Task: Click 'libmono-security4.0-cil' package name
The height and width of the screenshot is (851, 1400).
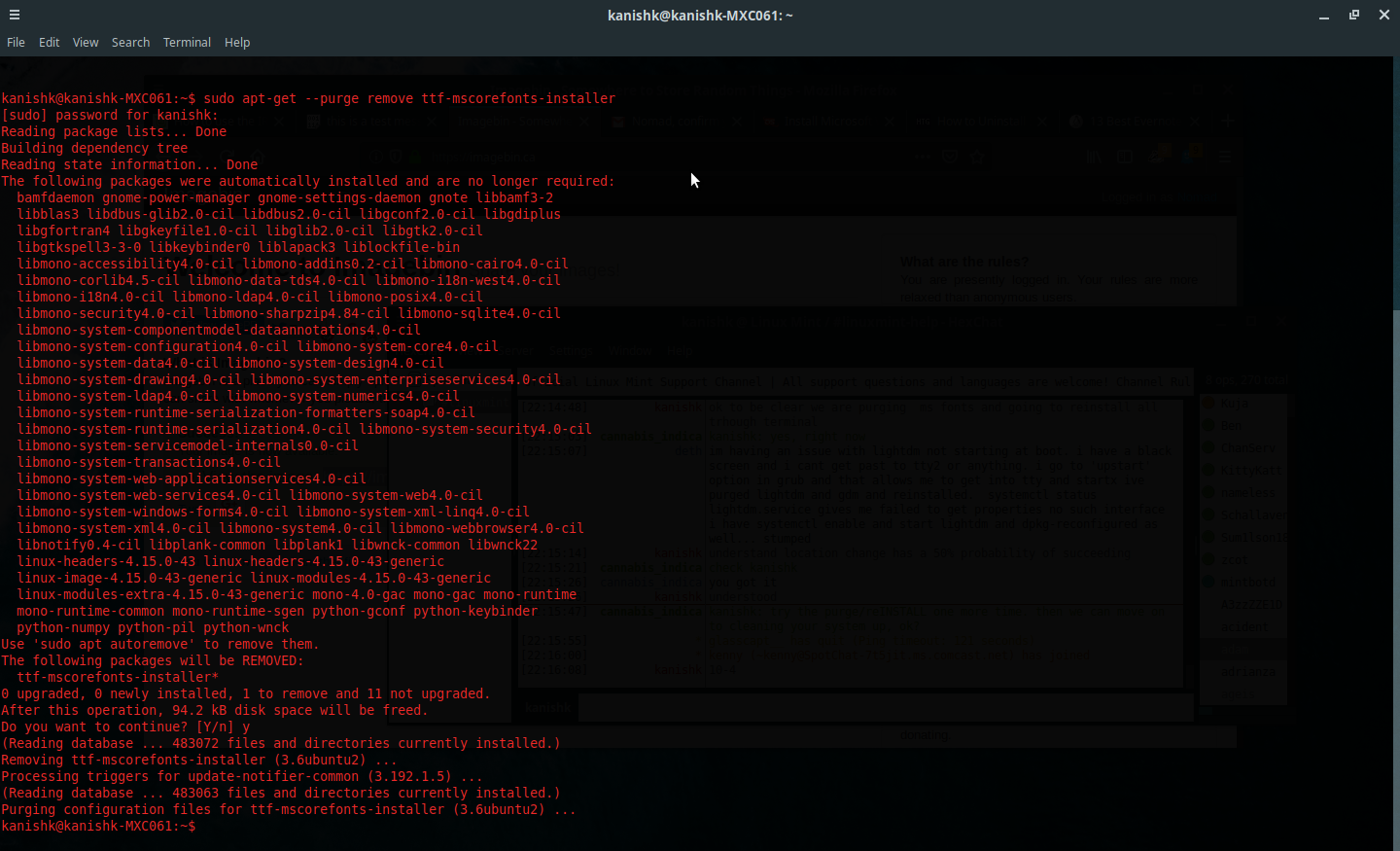Action: pyautogui.click(x=106, y=313)
